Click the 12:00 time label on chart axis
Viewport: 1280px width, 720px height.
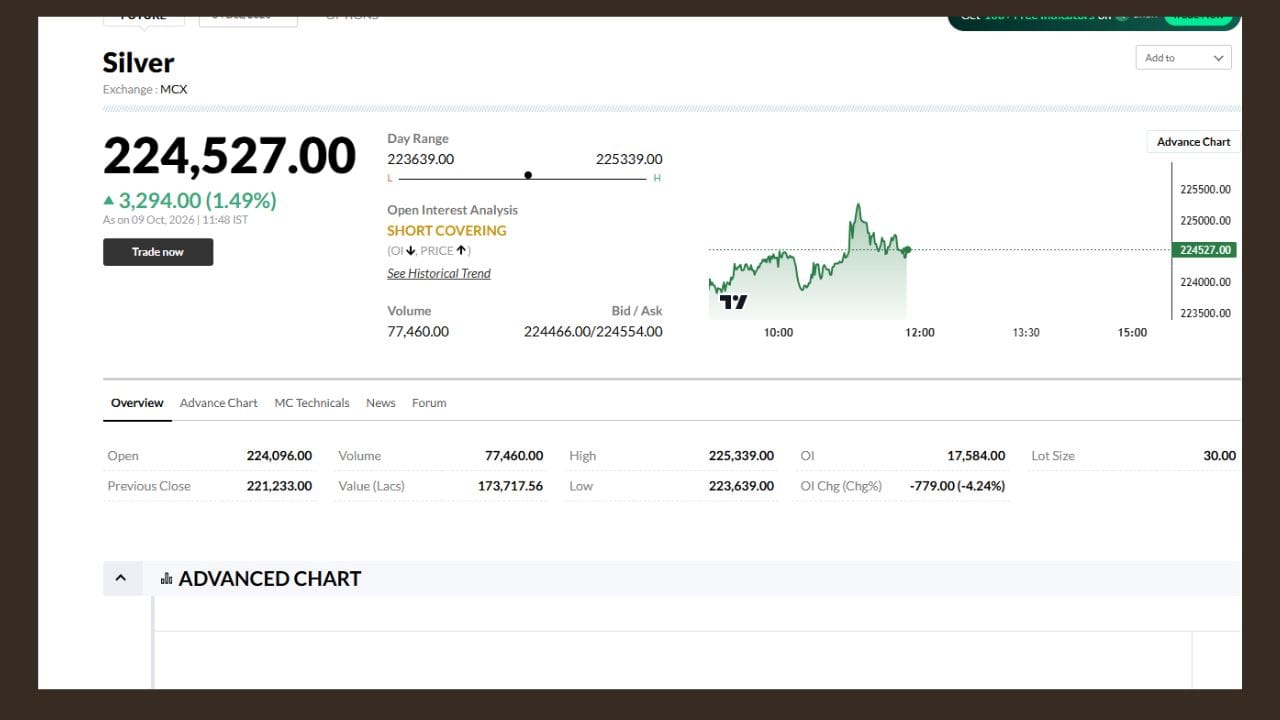click(920, 333)
